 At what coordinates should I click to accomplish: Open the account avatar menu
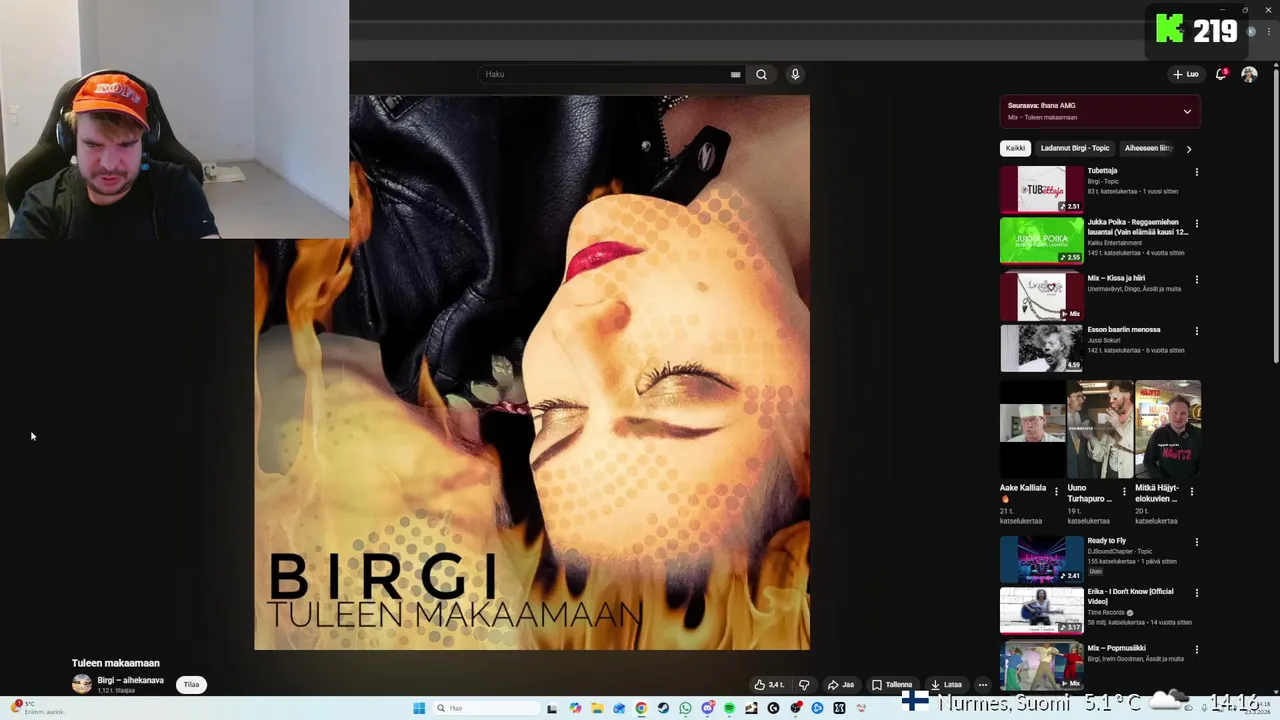(x=1249, y=74)
